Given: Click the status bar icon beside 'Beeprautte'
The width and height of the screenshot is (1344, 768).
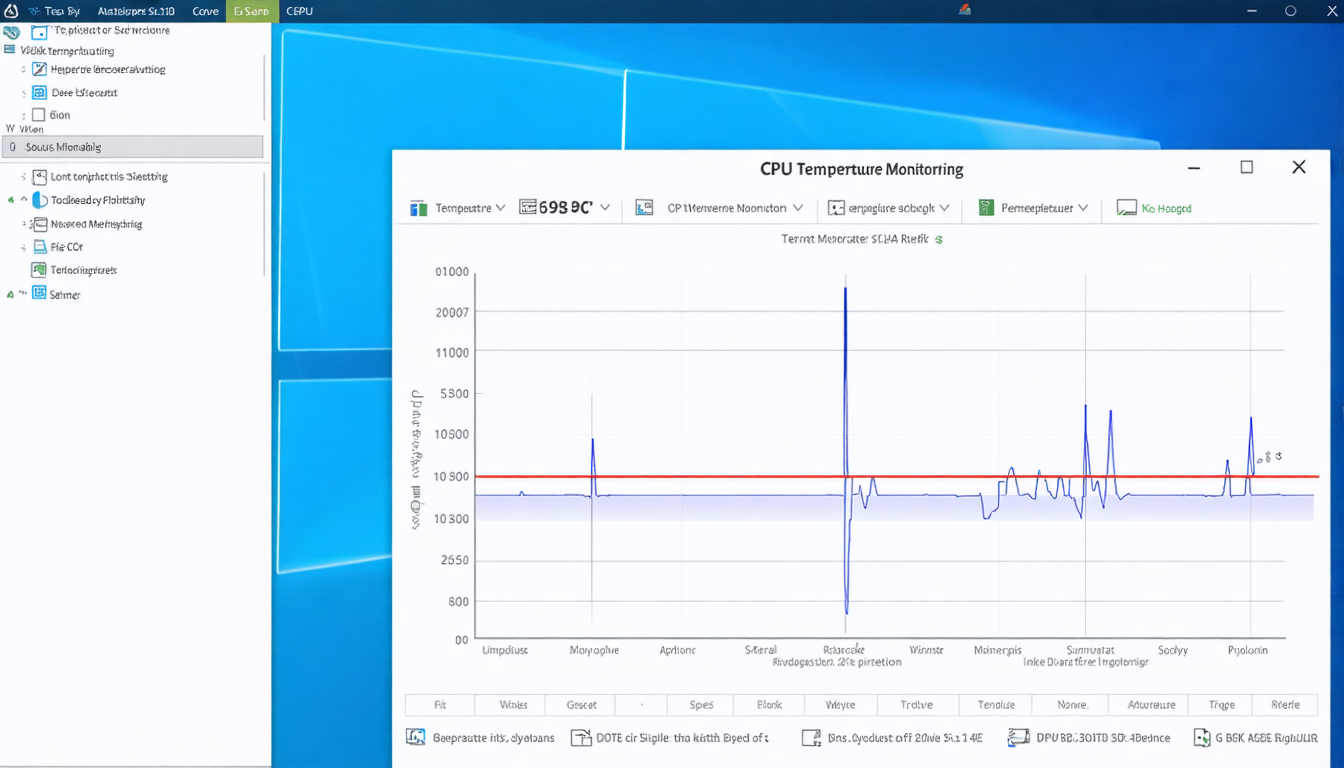Looking at the screenshot, I should [416, 738].
